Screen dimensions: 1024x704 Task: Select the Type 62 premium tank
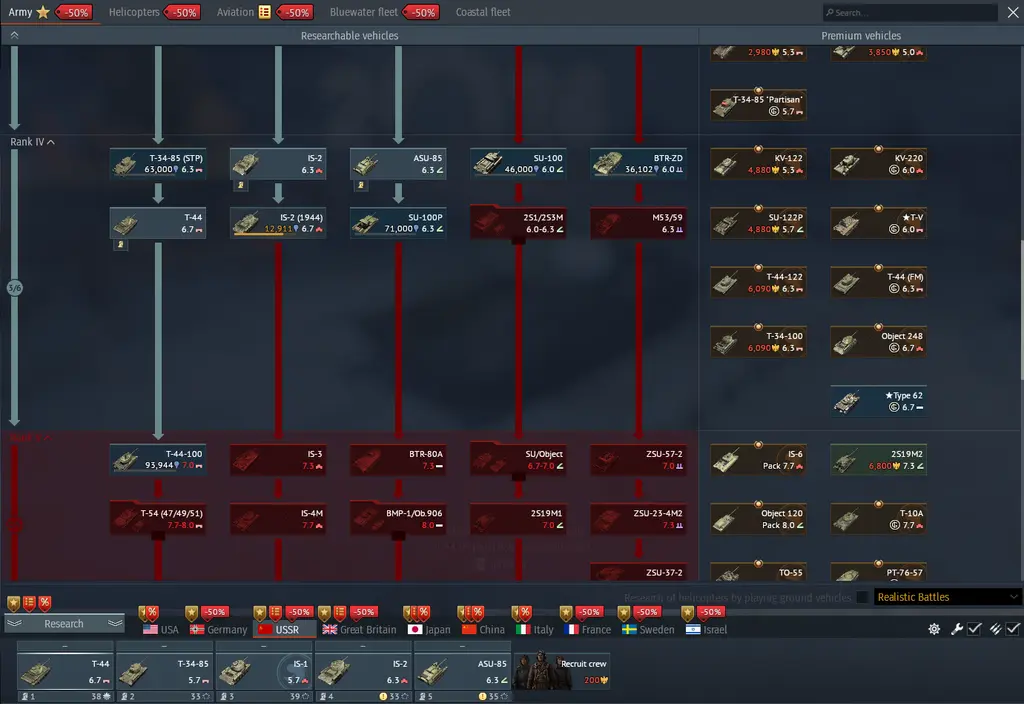848,401
